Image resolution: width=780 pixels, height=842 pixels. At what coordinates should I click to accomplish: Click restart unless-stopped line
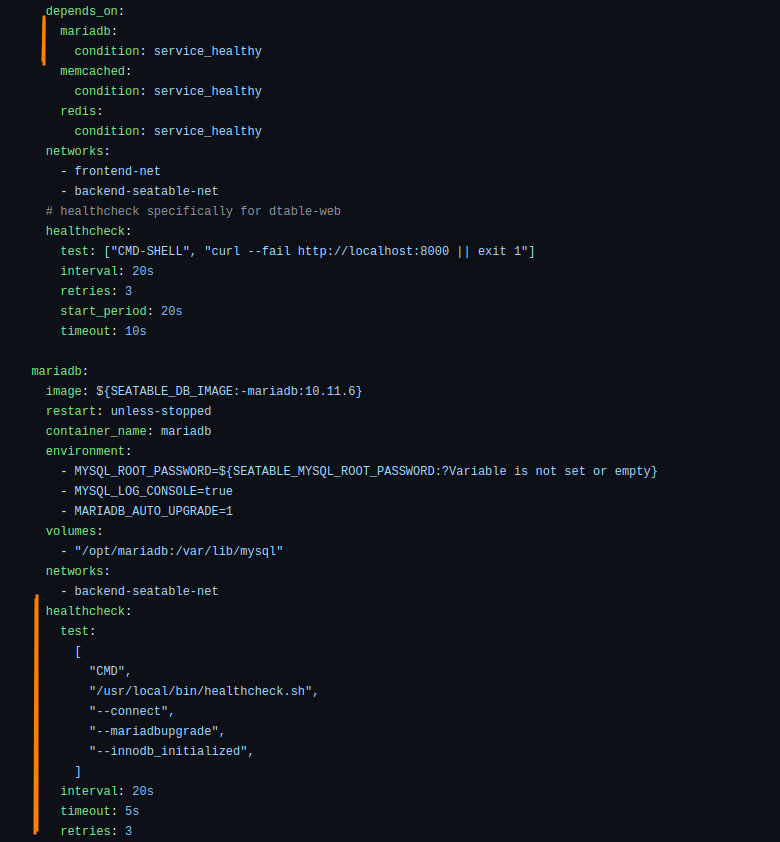[x=128, y=411]
